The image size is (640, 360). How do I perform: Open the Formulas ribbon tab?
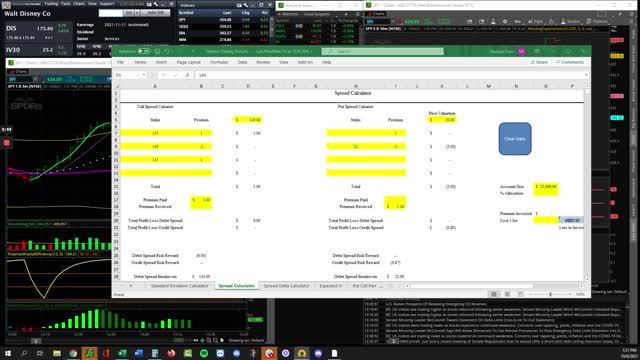coord(219,62)
